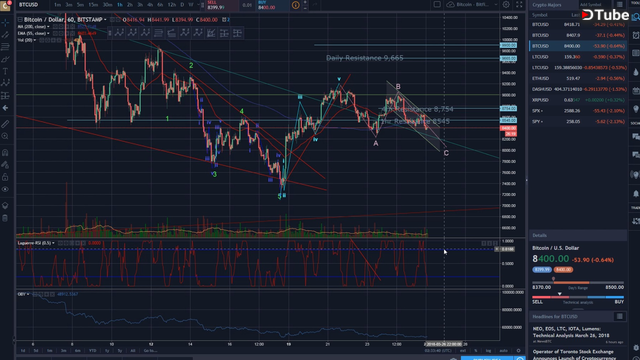Open NEO, EOS, LTC, IOTA, Lumens headline
Image resolution: width=640 pixels, height=360 pixels.
pos(571,332)
